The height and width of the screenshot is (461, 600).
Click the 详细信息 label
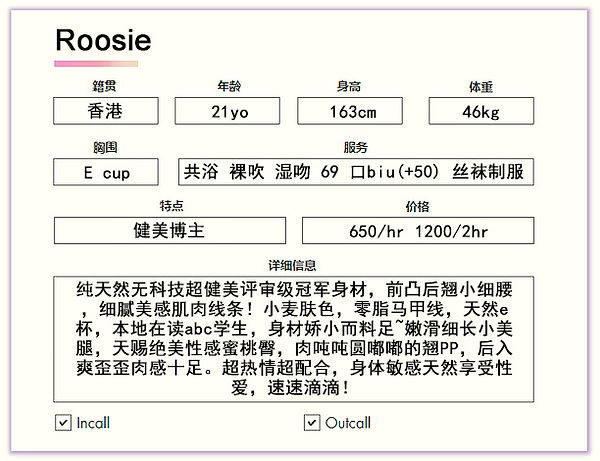tap(292, 265)
